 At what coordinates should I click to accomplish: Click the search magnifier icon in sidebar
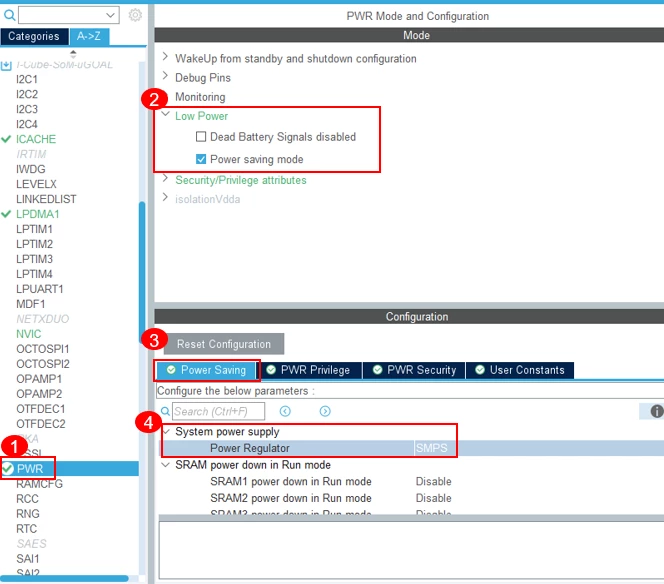pos(9,16)
